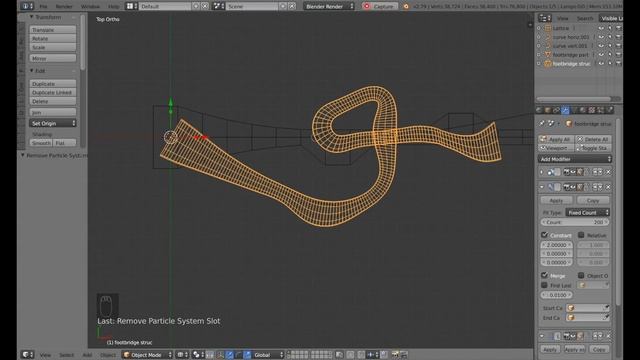The height and width of the screenshot is (360, 640).
Task: Collapse the Edit panel
Action: (x=31, y=71)
